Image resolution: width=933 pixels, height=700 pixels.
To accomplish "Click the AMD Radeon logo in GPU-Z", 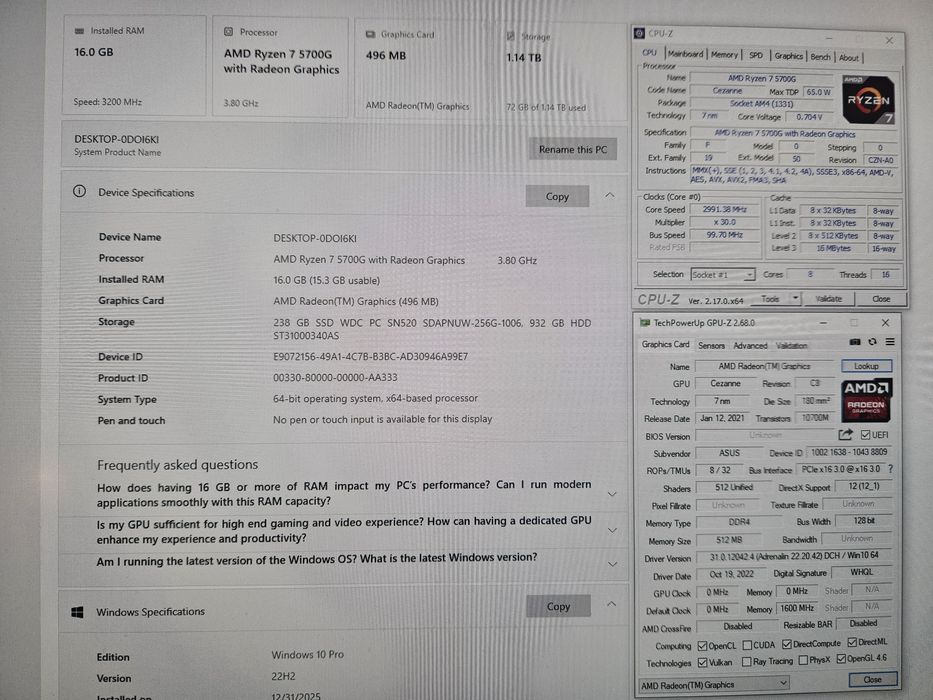I will (x=866, y=399).
